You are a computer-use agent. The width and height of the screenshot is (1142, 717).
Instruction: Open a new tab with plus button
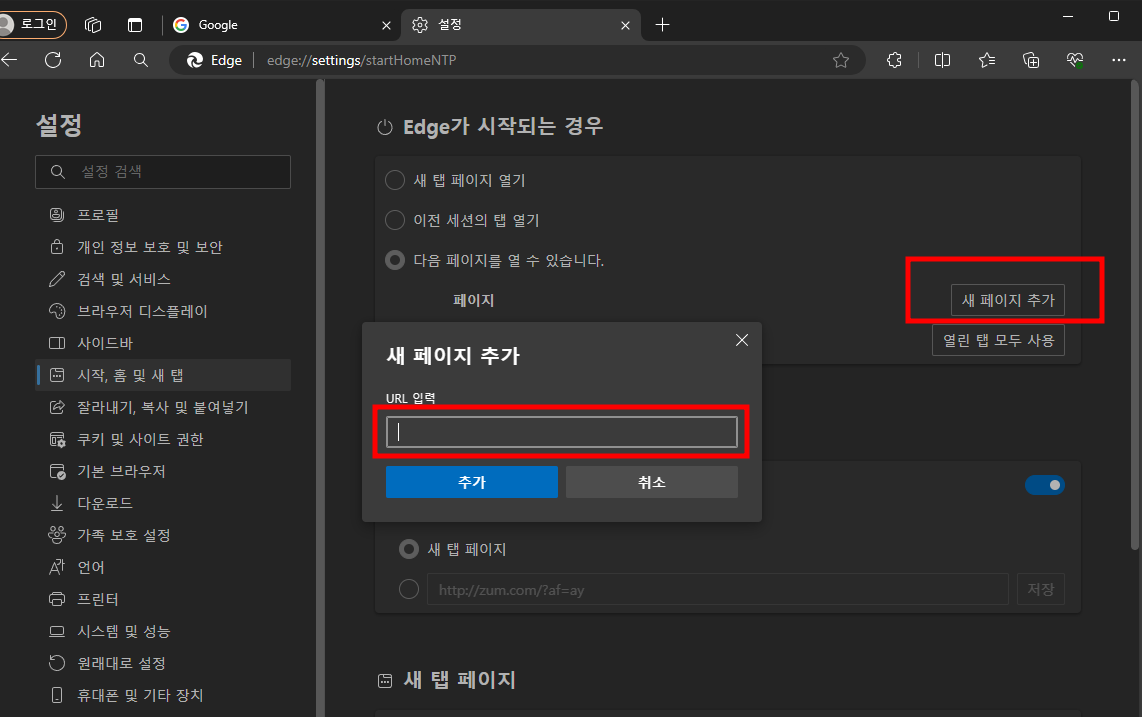[662, 26]
